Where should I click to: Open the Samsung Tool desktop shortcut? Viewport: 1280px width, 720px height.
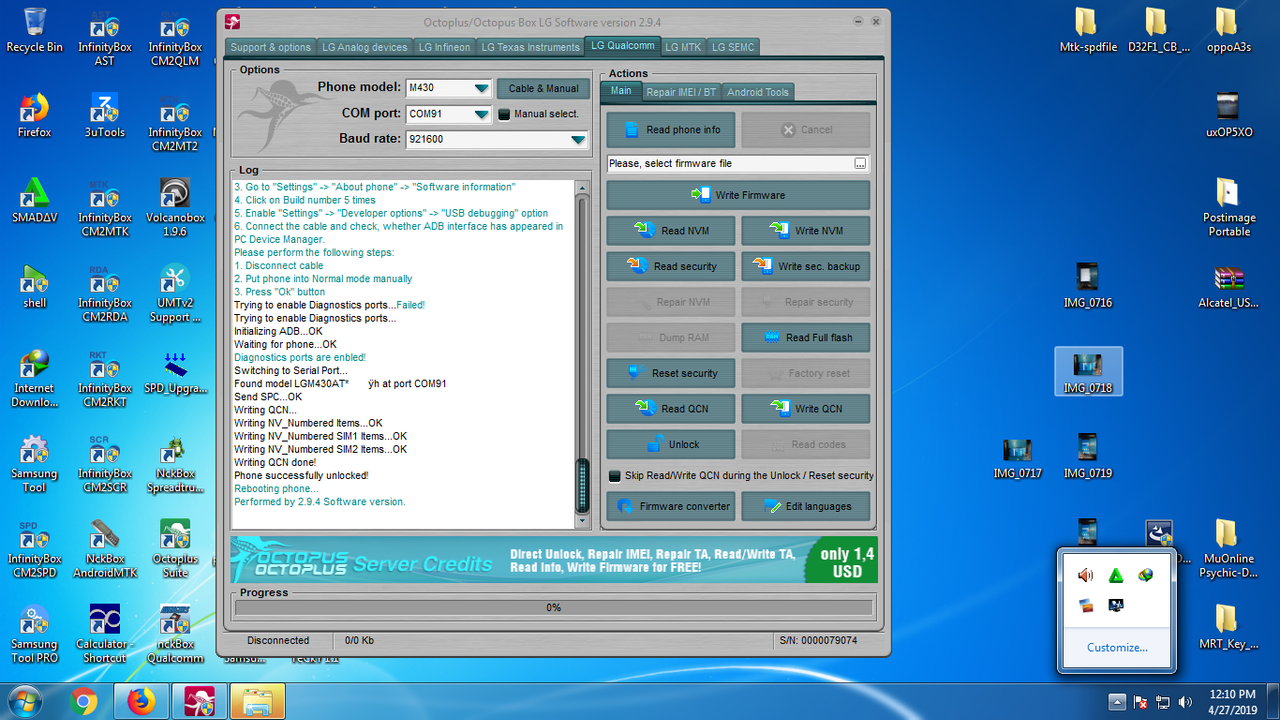tap(34, 464)
